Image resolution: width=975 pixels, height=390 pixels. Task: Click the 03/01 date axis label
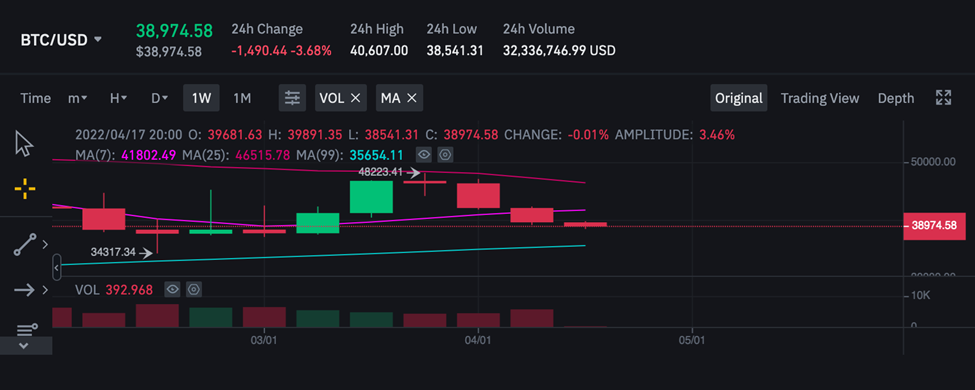(x=264, y=341)
